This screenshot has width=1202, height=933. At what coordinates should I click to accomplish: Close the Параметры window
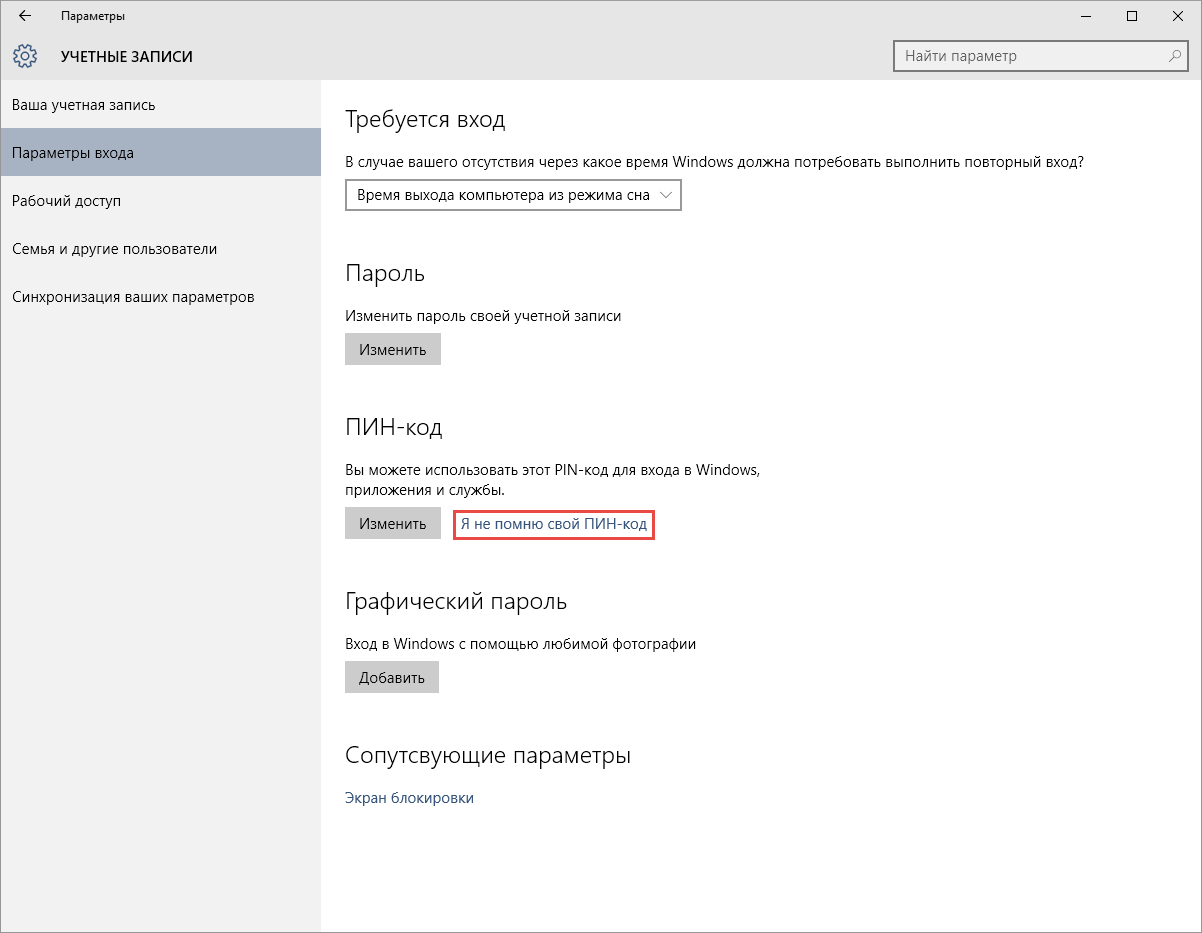(x=1178, y=16)
